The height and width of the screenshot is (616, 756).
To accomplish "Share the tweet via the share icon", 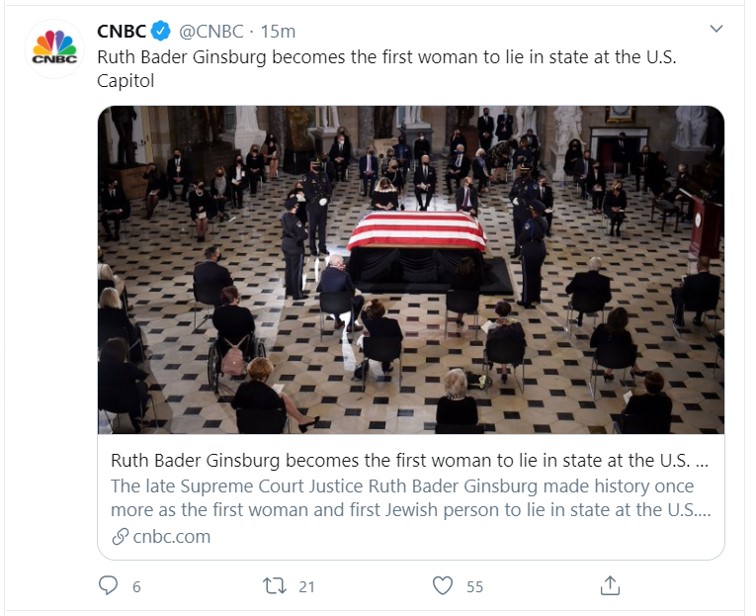I will 610,585.
